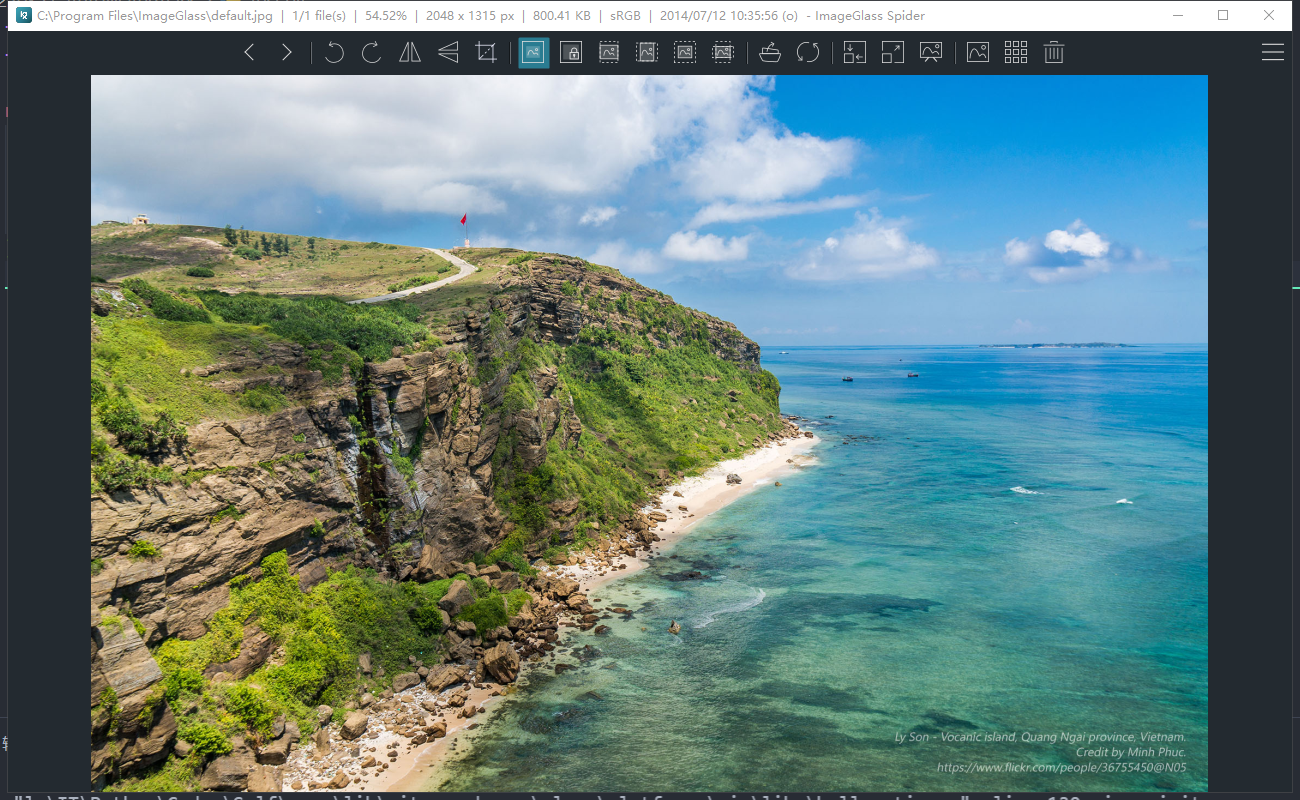Maximize the ImageGlass window

[1223, 15]
